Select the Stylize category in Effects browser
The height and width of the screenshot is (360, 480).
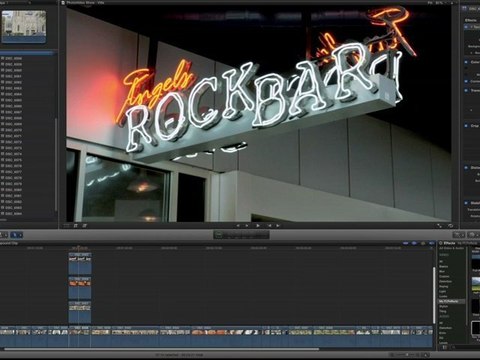pyautogui.click(x=444, y=306)
